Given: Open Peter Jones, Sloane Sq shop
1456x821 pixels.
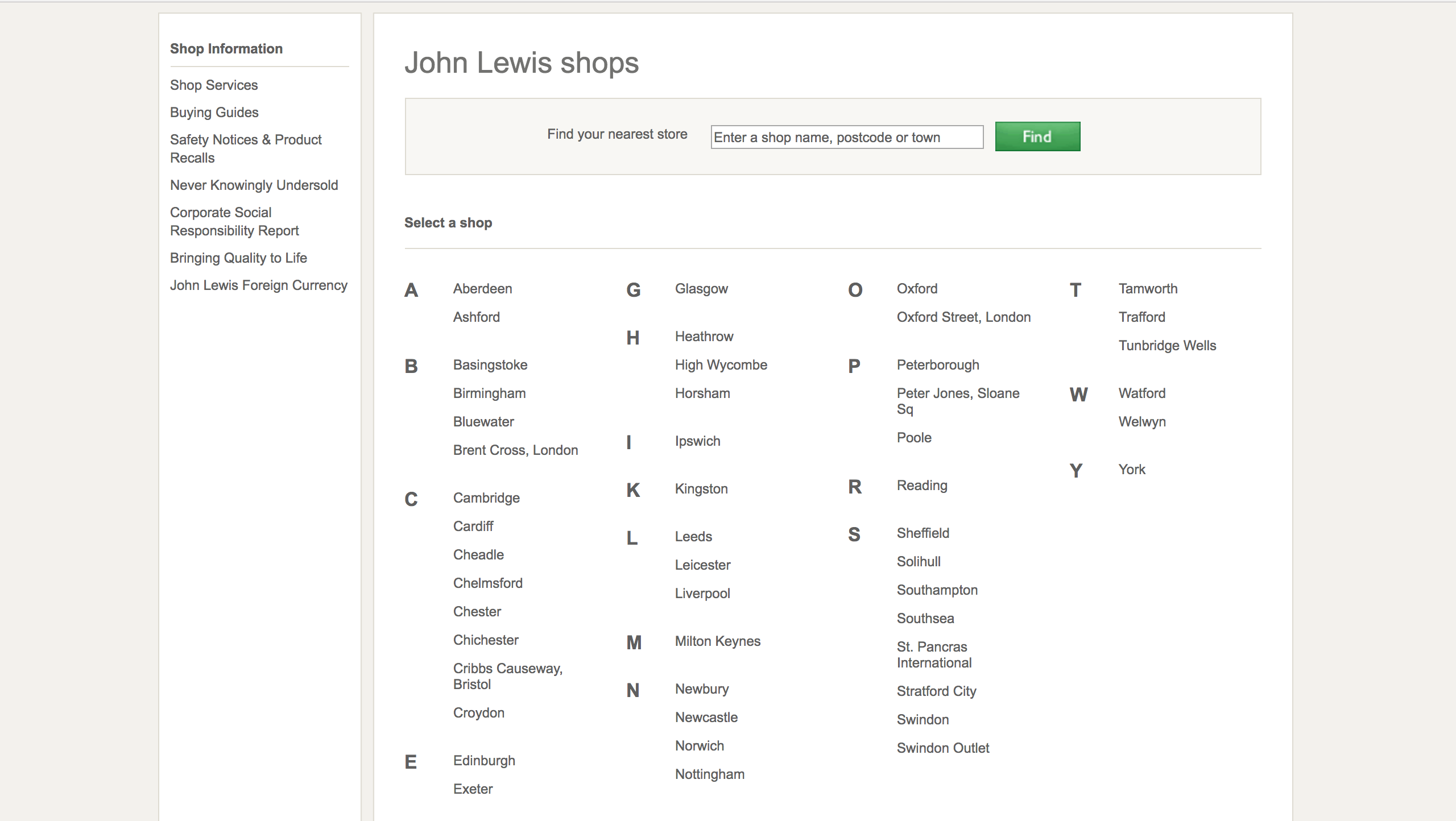Looking at the screenshot, I should [958, 401].
